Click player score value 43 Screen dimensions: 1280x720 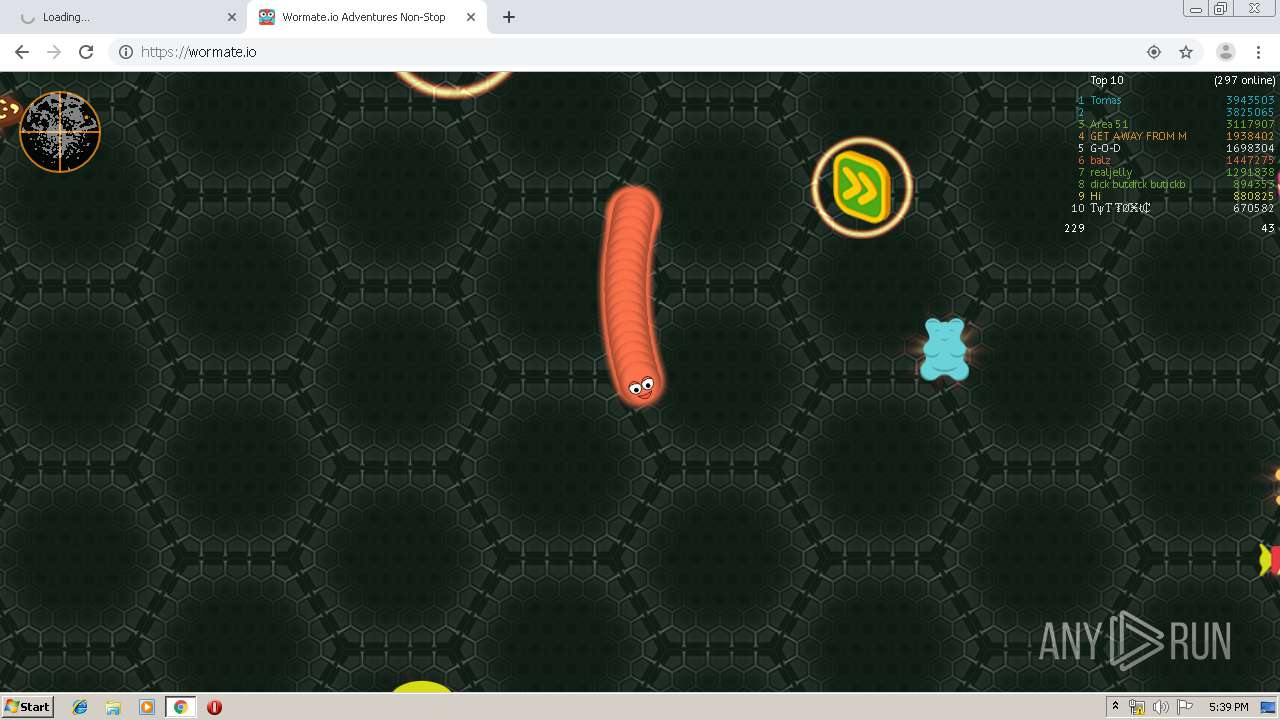coord(1268,228)
